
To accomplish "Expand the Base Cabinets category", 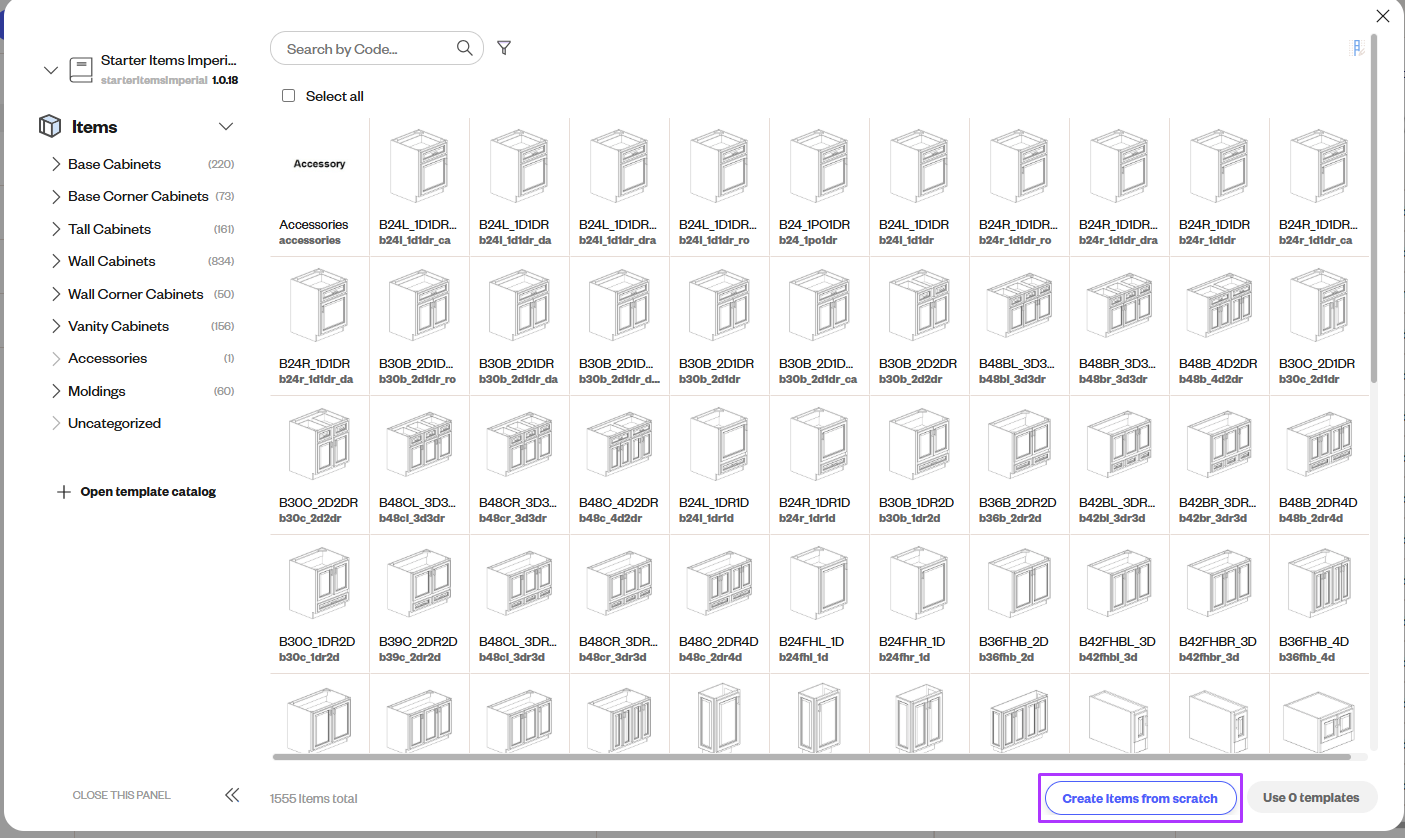I will (x=58, y=164).
